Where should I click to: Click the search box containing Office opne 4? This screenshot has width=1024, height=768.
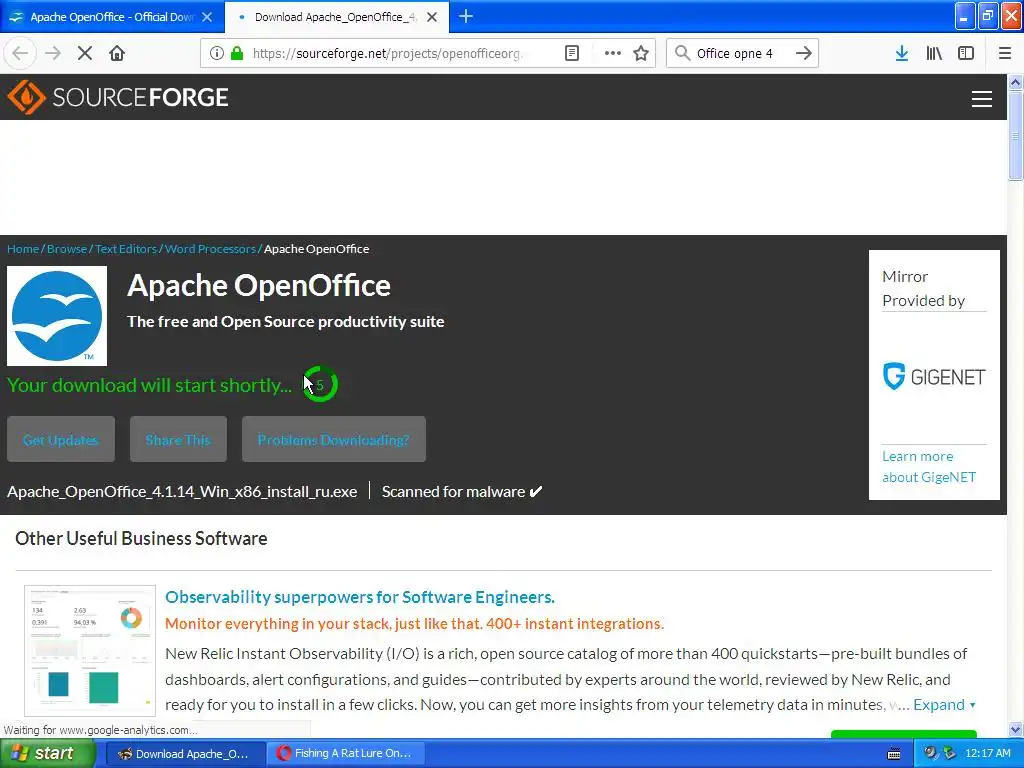coord(741,54)
